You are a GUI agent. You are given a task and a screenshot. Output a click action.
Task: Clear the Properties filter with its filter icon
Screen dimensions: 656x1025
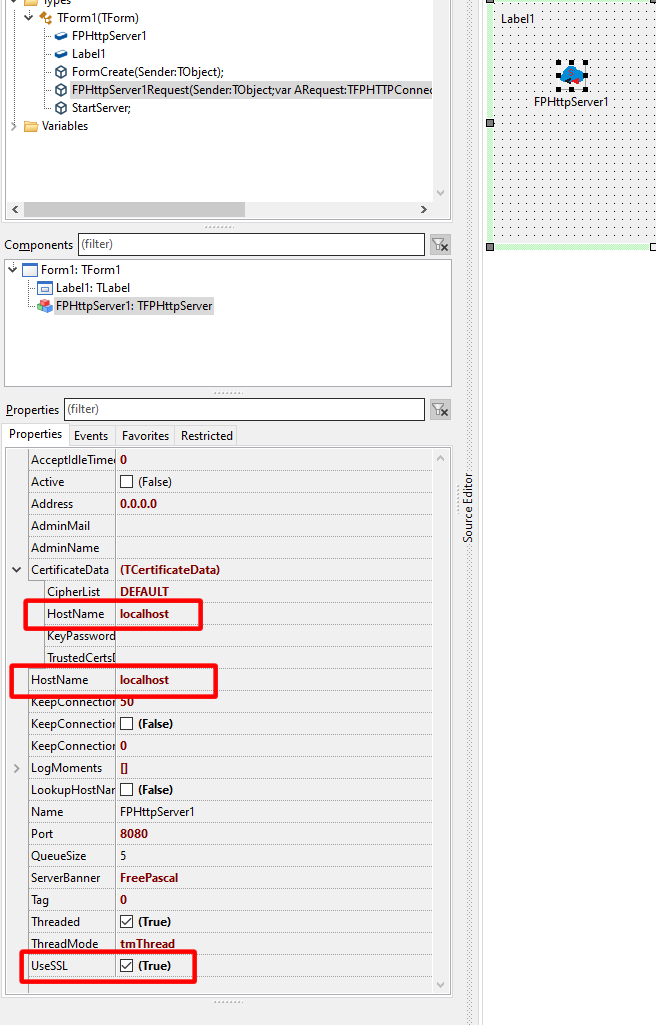[x=440, y=410]
